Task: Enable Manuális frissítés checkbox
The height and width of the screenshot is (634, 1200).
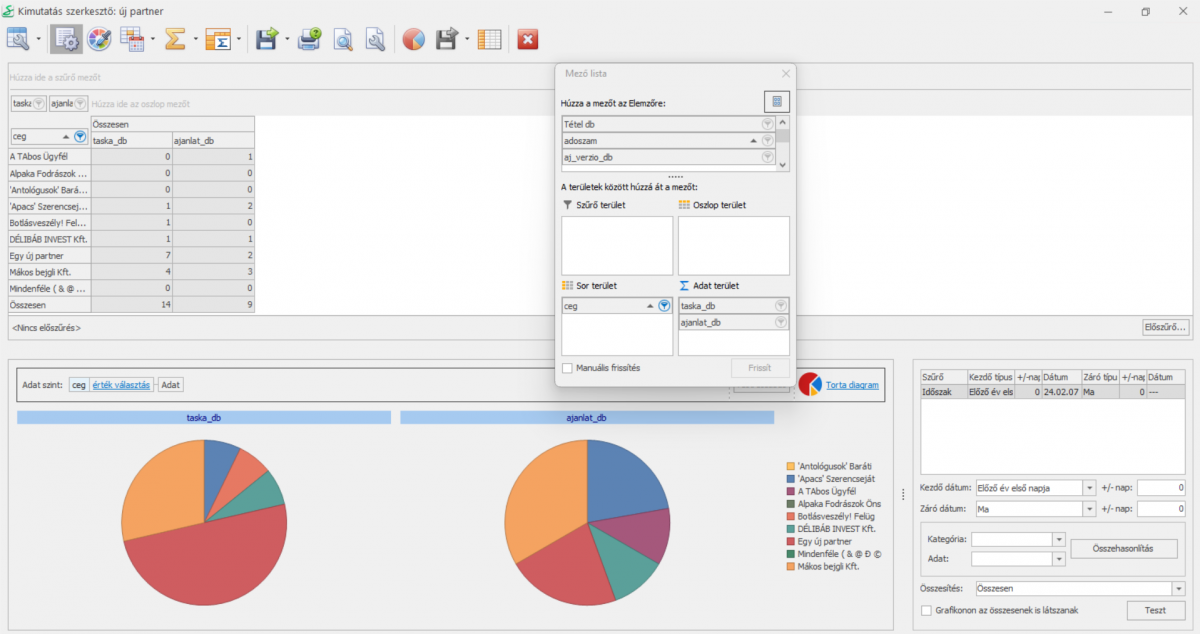Action: 567,368
